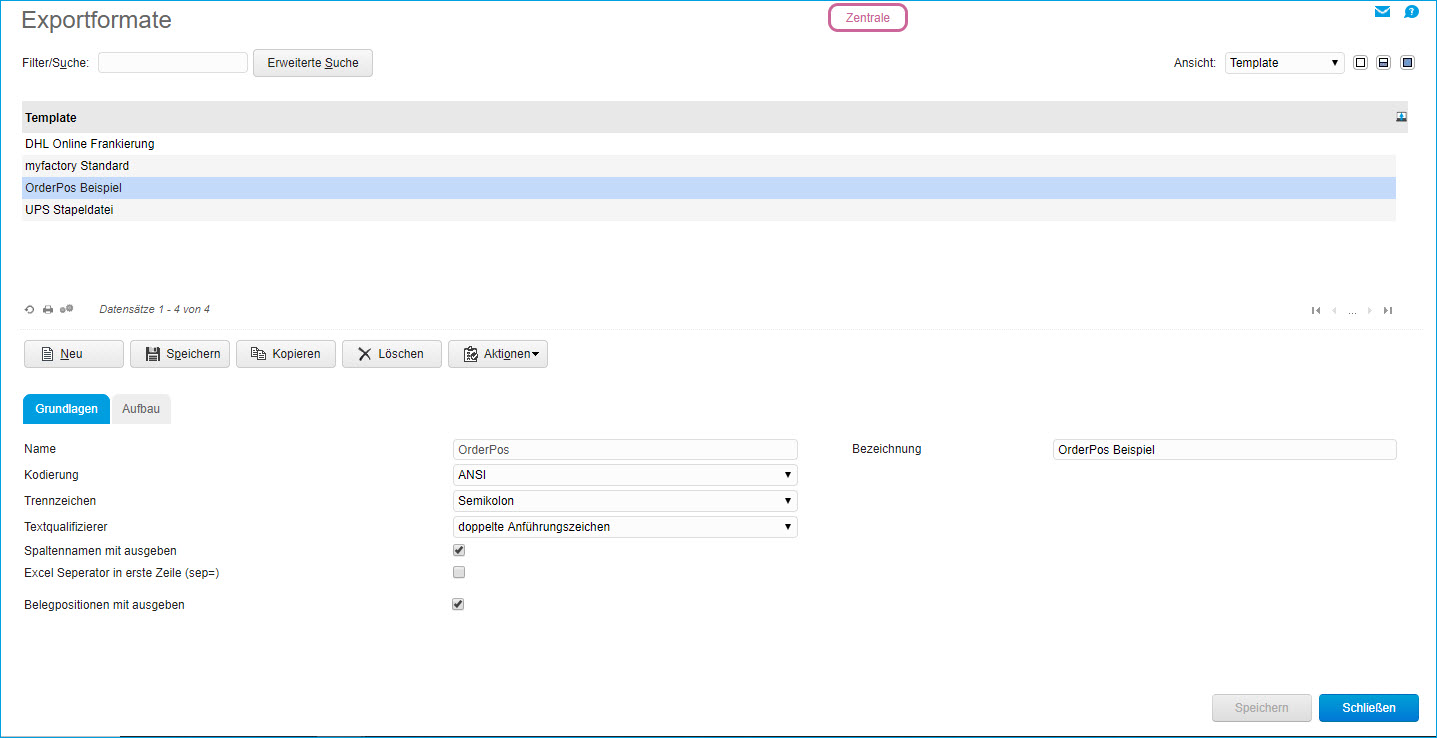This screenshot has width=1437, height=738.
Task: Select the split view layout icon
Action: click(x=1384, y=62)
